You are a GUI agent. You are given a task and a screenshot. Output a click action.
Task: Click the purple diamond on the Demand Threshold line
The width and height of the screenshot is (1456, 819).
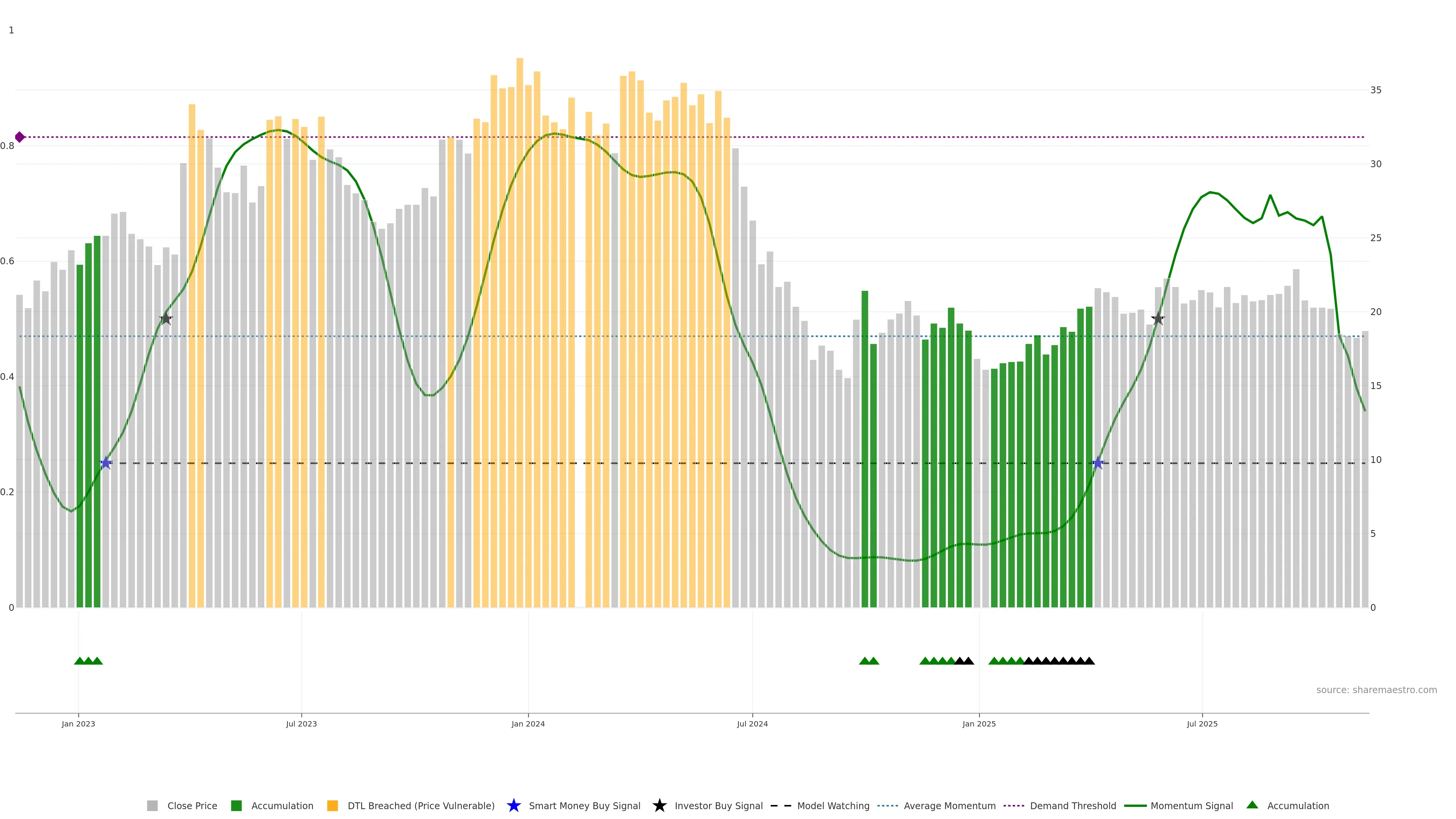point(20,137)
